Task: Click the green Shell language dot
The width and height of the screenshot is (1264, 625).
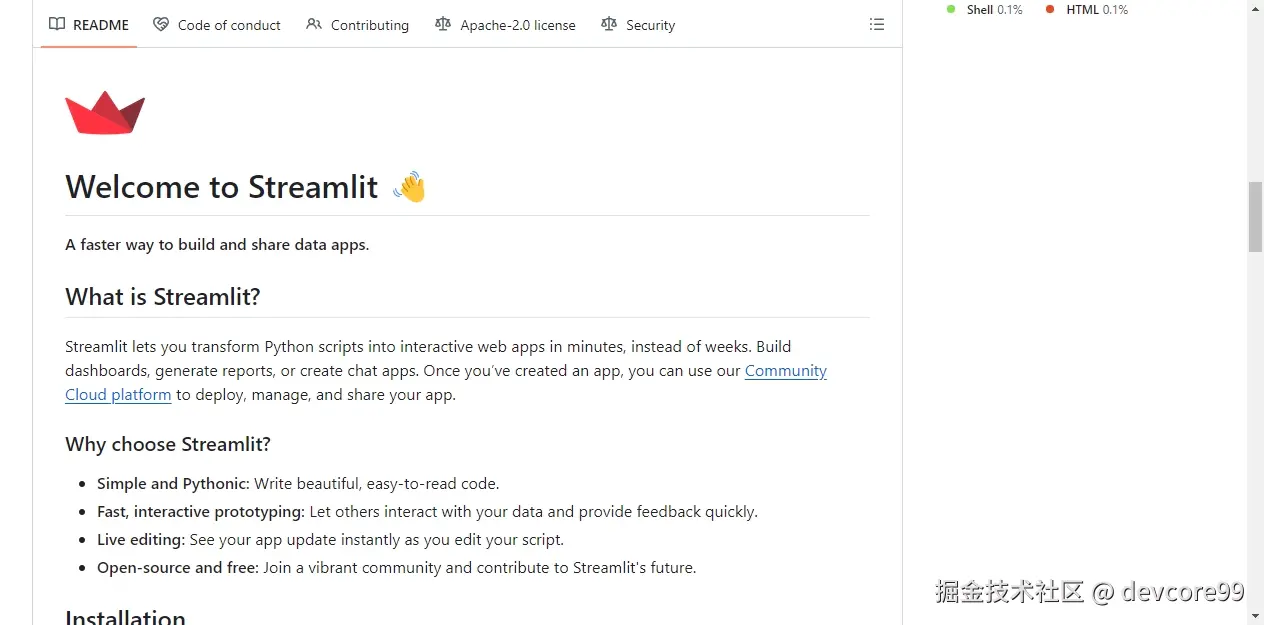Action: (x=951, y=9)
